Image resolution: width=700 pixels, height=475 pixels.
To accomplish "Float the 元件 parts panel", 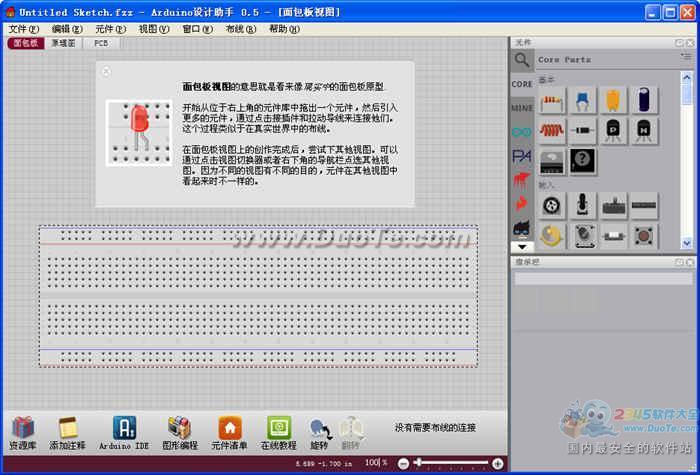I will click(x=679, y=43).
